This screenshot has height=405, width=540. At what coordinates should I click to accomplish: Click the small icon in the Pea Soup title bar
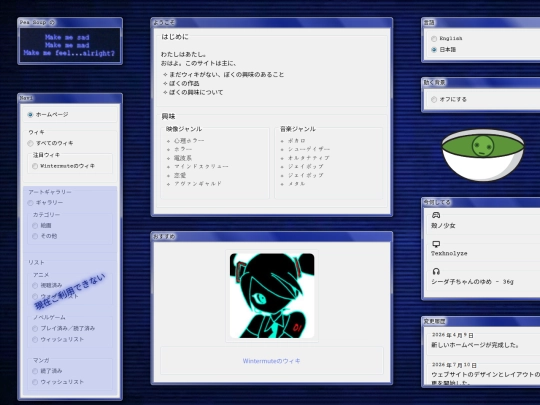tap(52, 22)
